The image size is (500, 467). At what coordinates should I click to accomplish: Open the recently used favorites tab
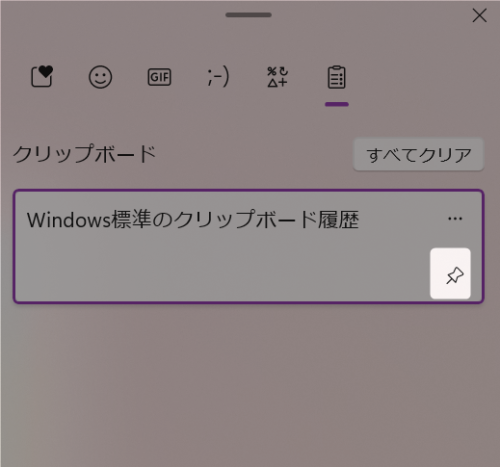(x=42, y=77)
